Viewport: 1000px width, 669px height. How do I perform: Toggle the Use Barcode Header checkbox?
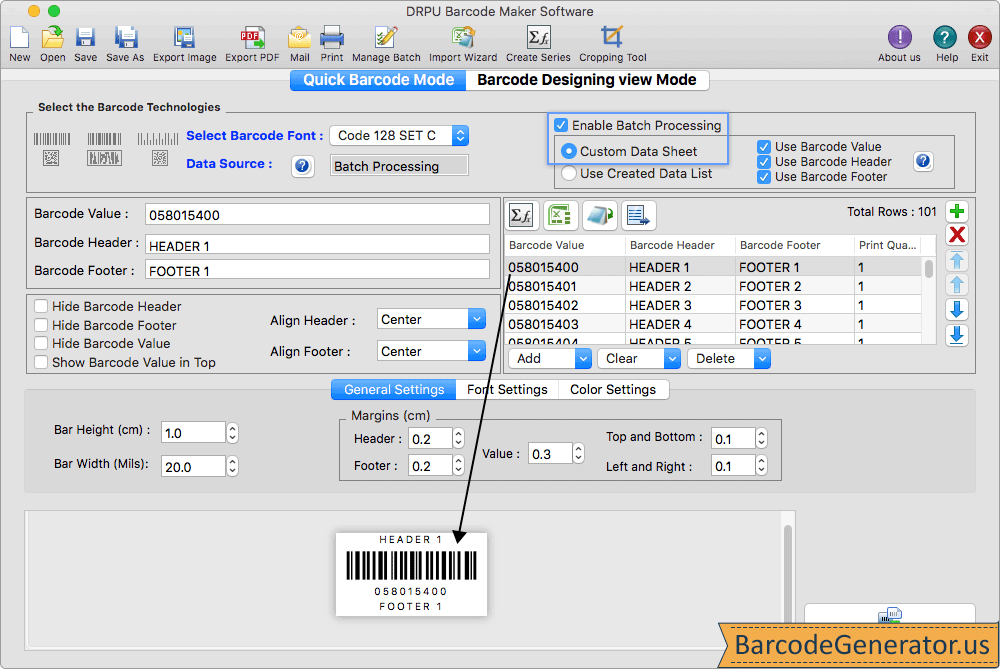point(764,162)
